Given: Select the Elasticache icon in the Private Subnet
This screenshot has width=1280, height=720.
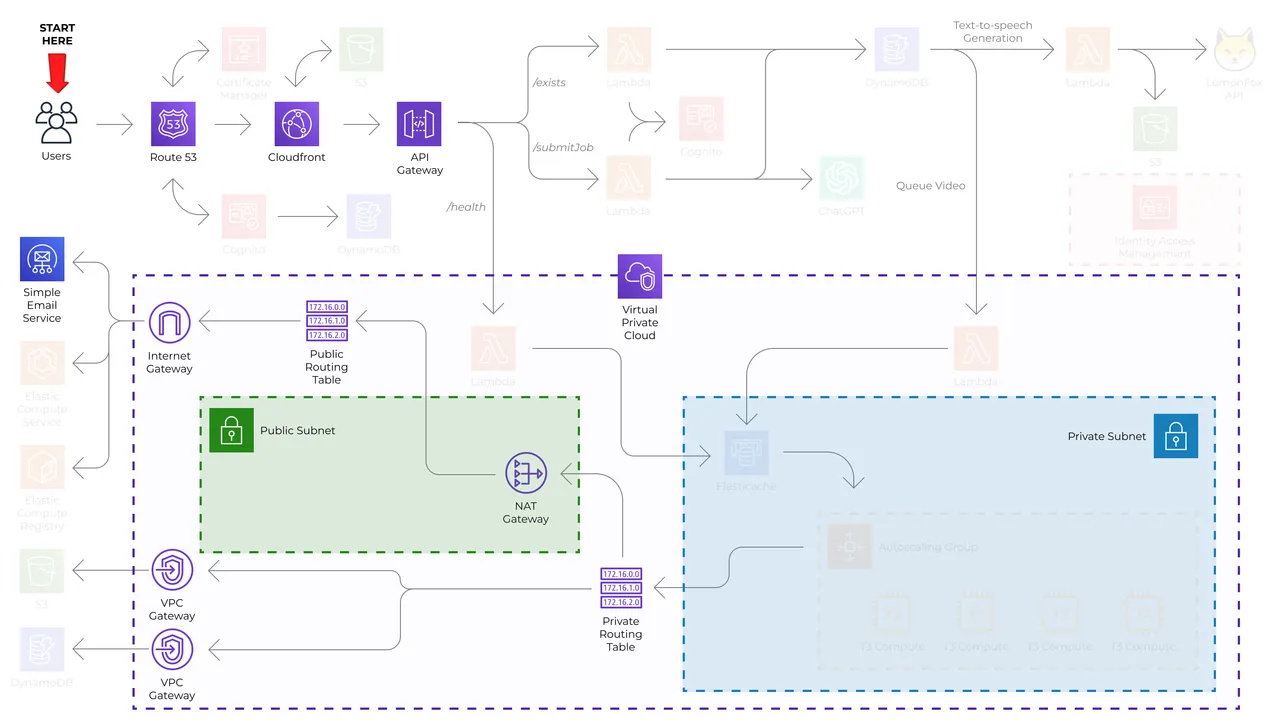Looking at the screenshot, I should (x=746, y=453).
